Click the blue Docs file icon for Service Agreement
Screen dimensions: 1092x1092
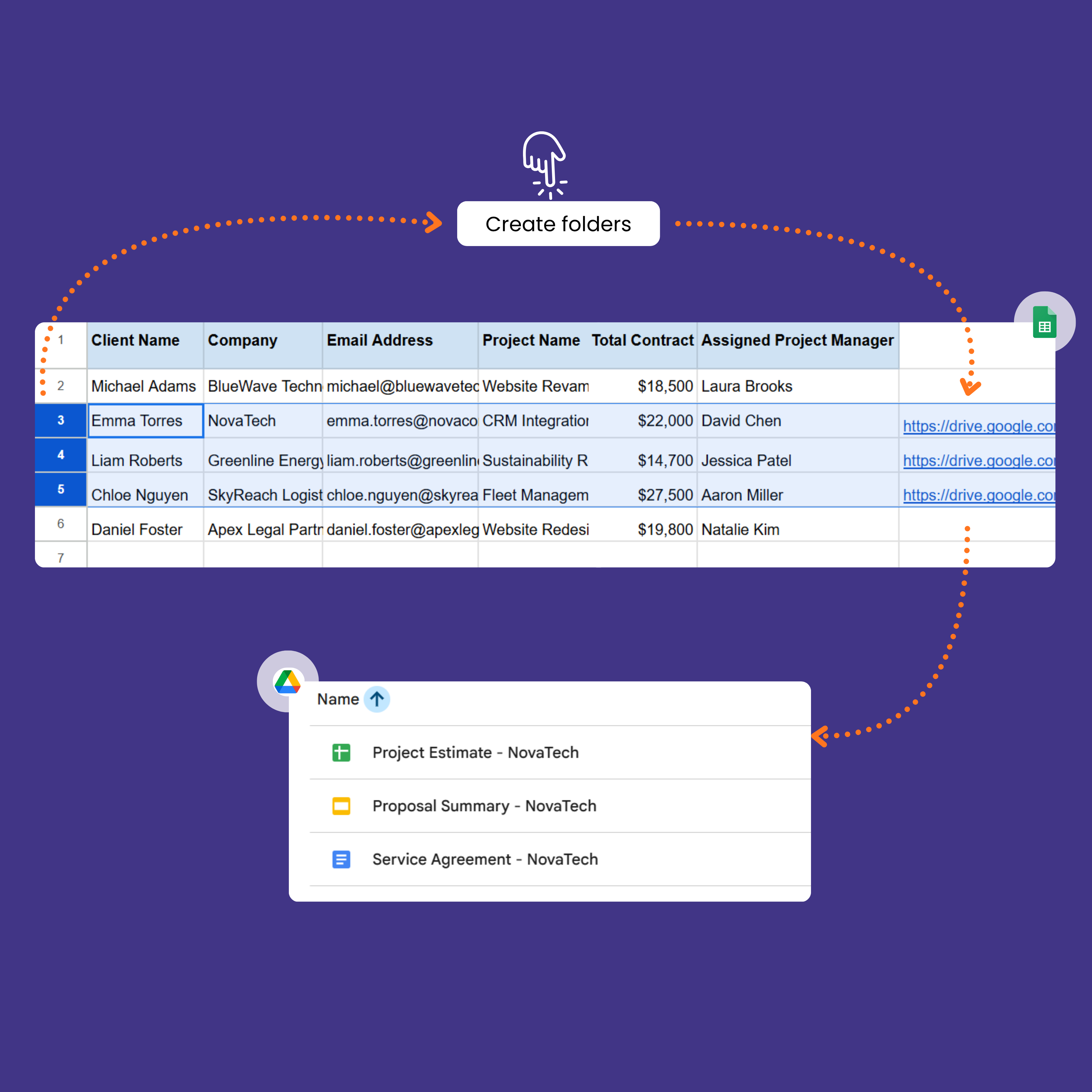point(341,859)
